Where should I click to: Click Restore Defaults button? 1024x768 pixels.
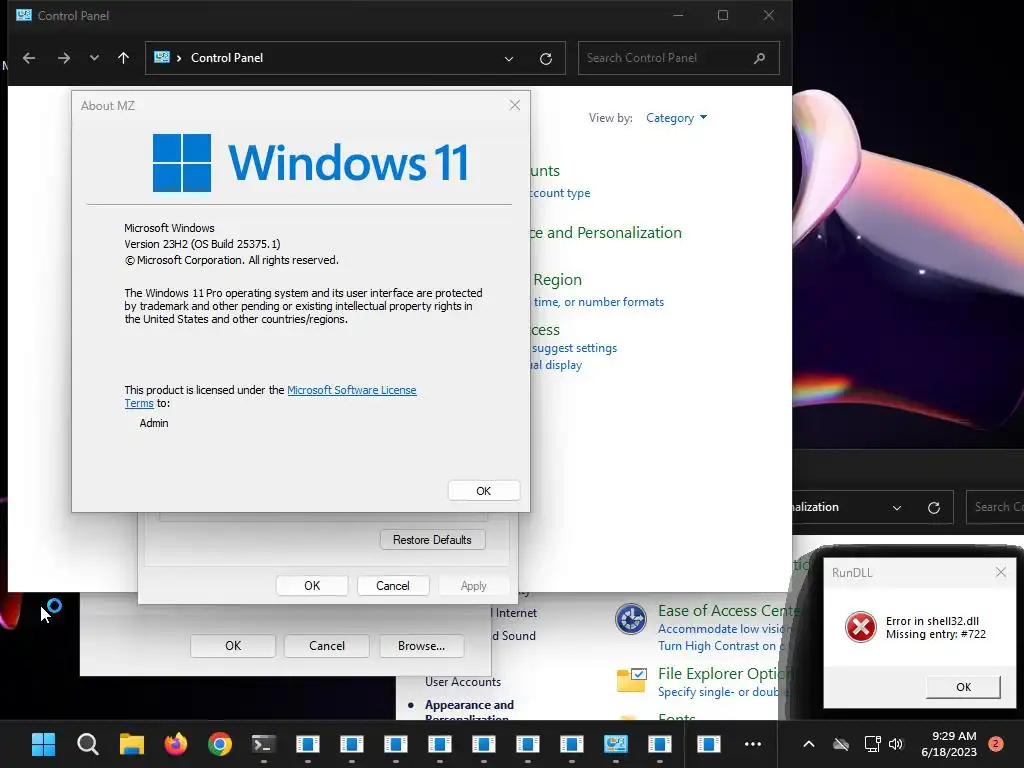[432, 539]
